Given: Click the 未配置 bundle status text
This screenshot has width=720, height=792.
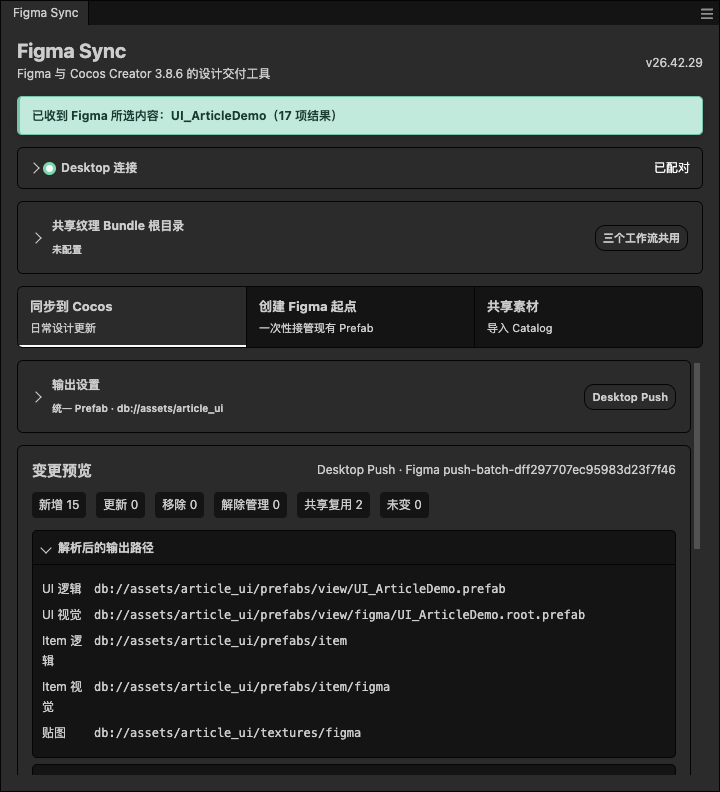Looking at the screenshot, I should 67,250.
